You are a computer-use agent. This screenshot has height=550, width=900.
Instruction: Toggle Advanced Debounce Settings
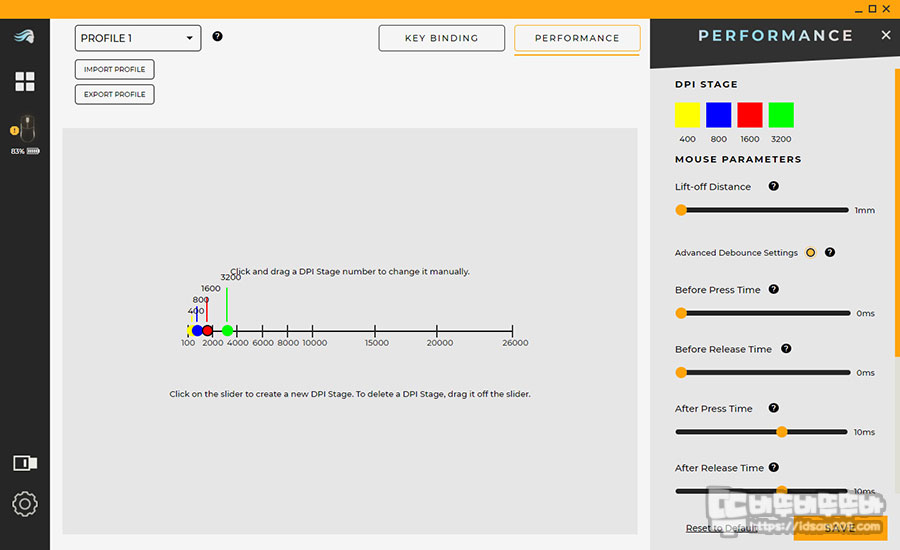810,253
